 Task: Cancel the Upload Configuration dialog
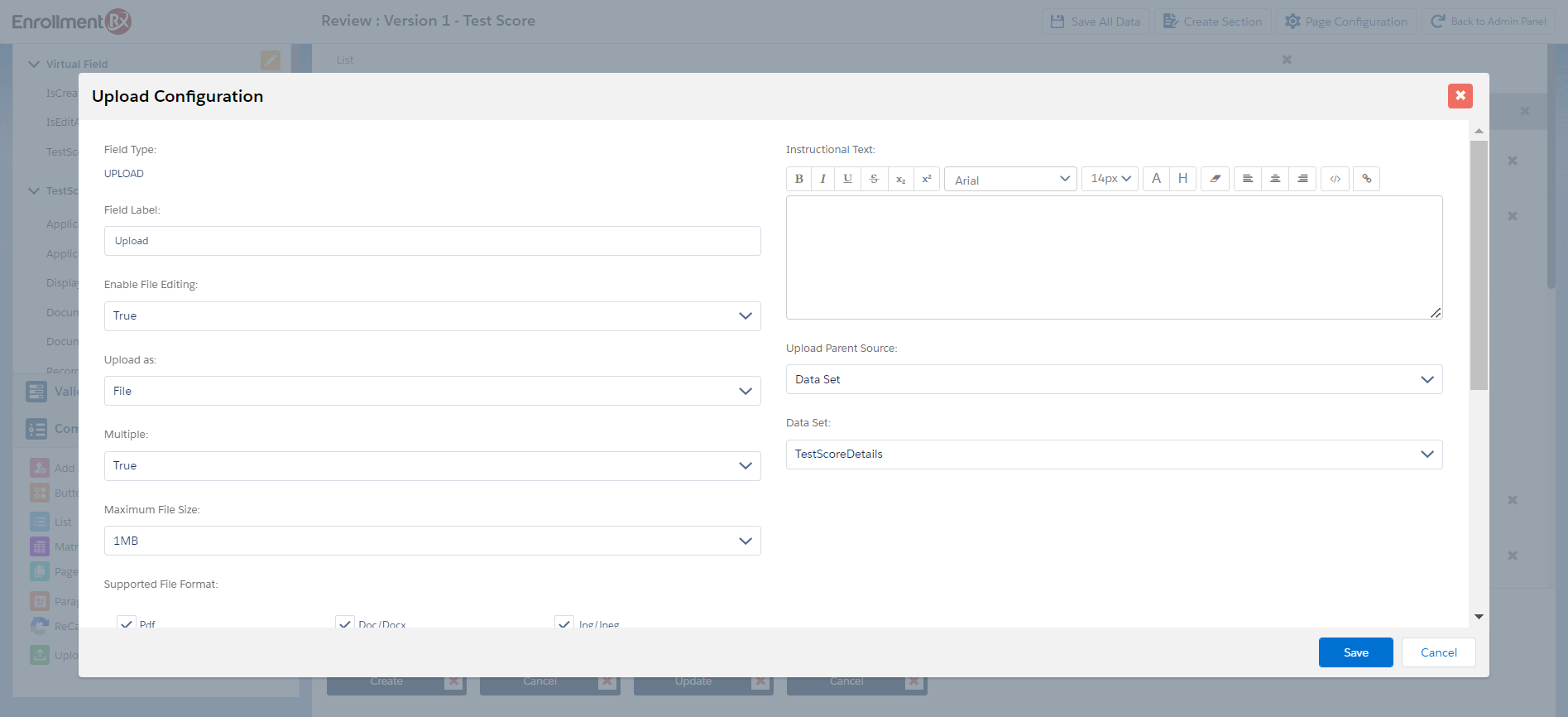1438,652
